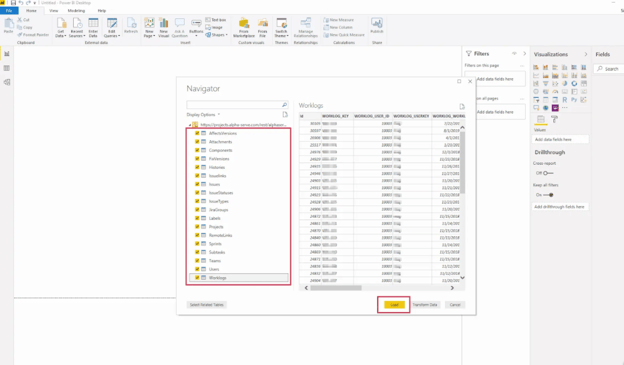This screenshot has height=365, width=624.
Task: Uncheck the AffectsVersions table
Action: tap(197, 133)
